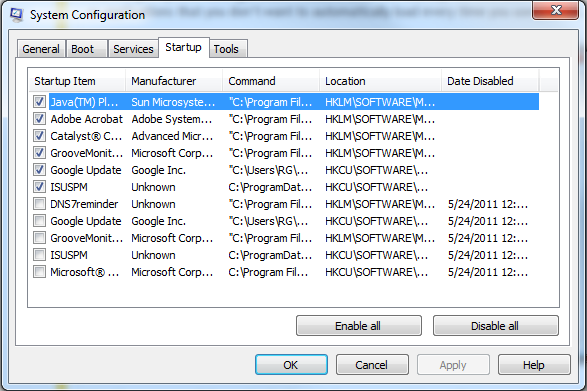Sort by the Startup Item column header

pos(77,81)
